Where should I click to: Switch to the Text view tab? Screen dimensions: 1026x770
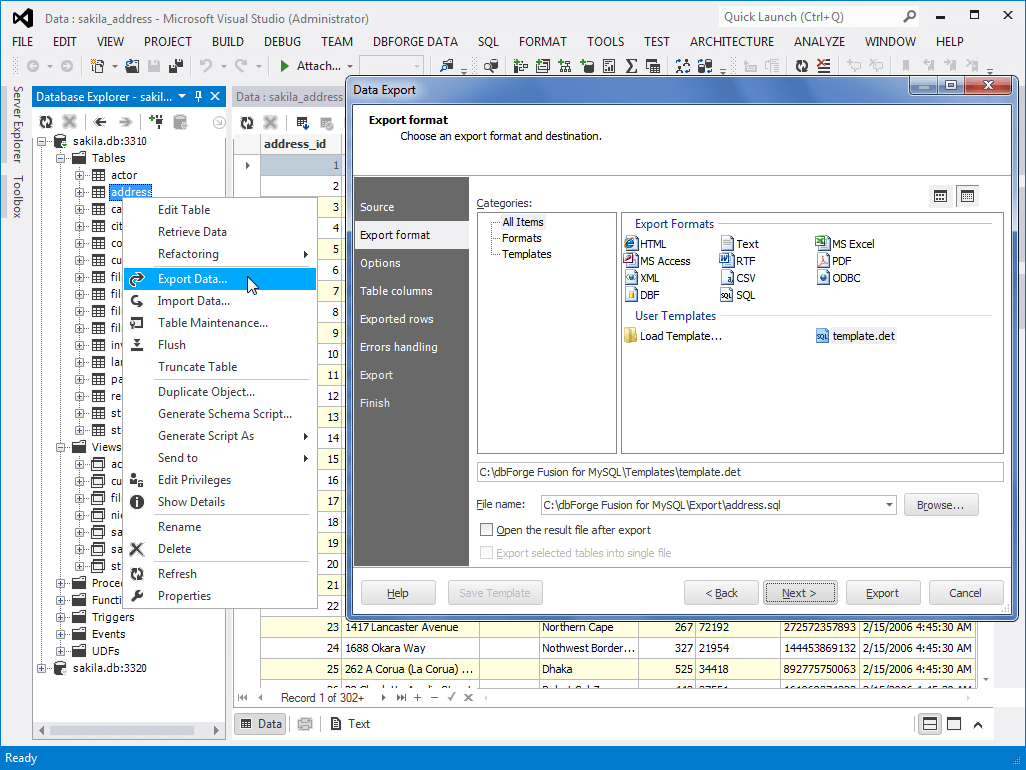[350, 724]
